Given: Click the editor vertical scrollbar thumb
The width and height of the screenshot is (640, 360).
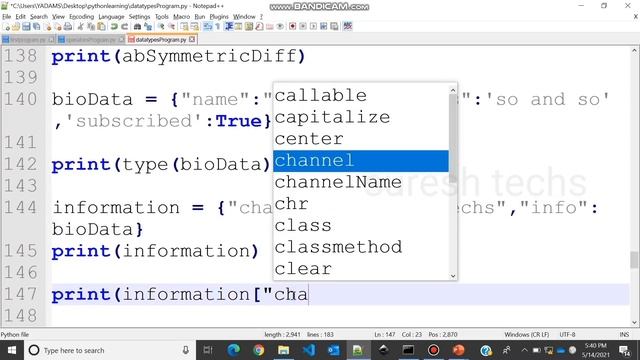Looking at the screenshot, I should click(x=634, y=260).
